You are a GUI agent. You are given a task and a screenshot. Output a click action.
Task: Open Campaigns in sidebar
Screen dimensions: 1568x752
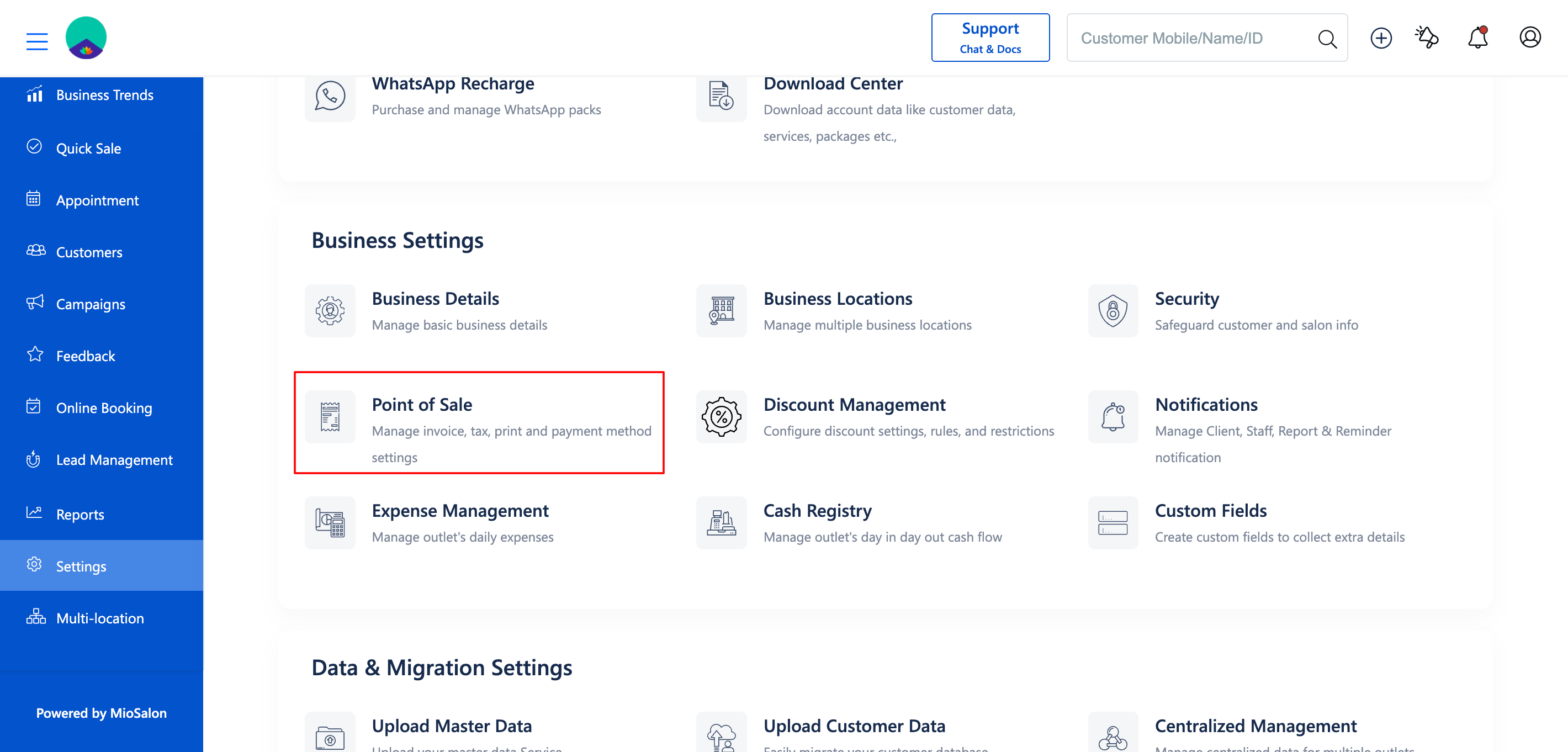pyautogui.click(x=102, y=303)
